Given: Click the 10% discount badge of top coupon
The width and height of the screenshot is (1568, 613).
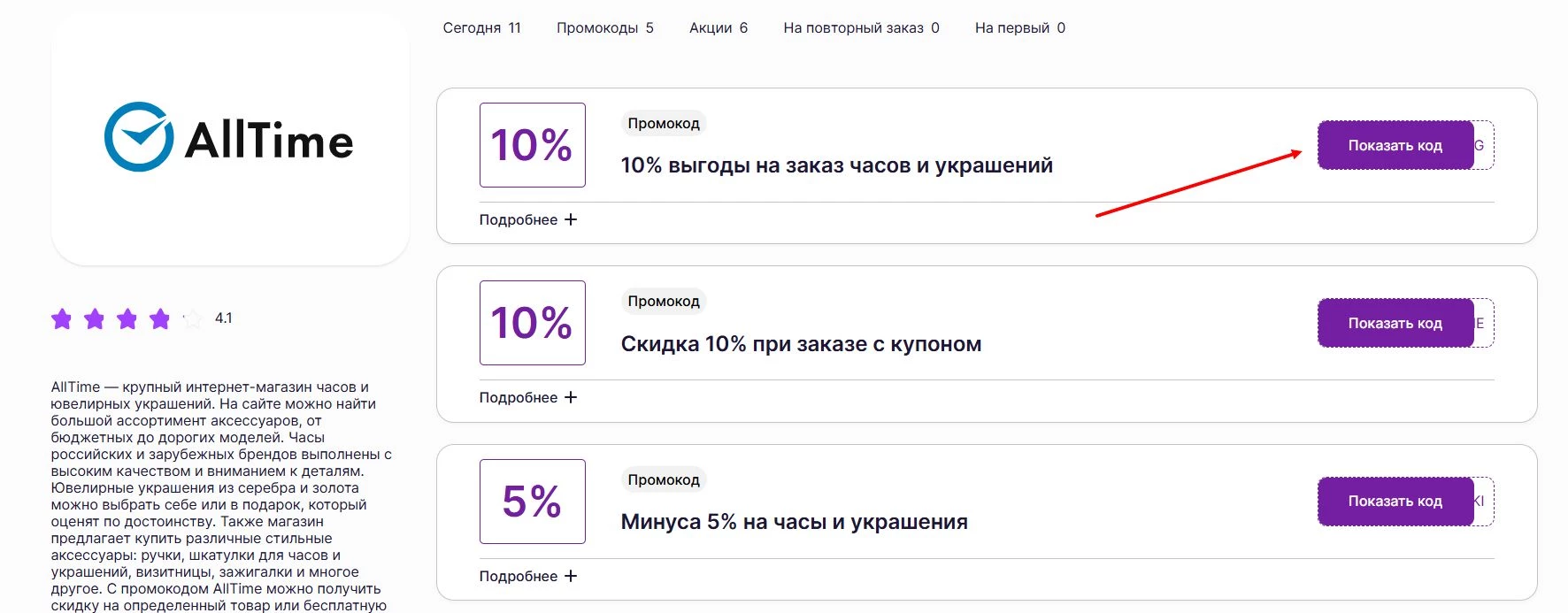Looking at the screenshot, I should (531, 144).
